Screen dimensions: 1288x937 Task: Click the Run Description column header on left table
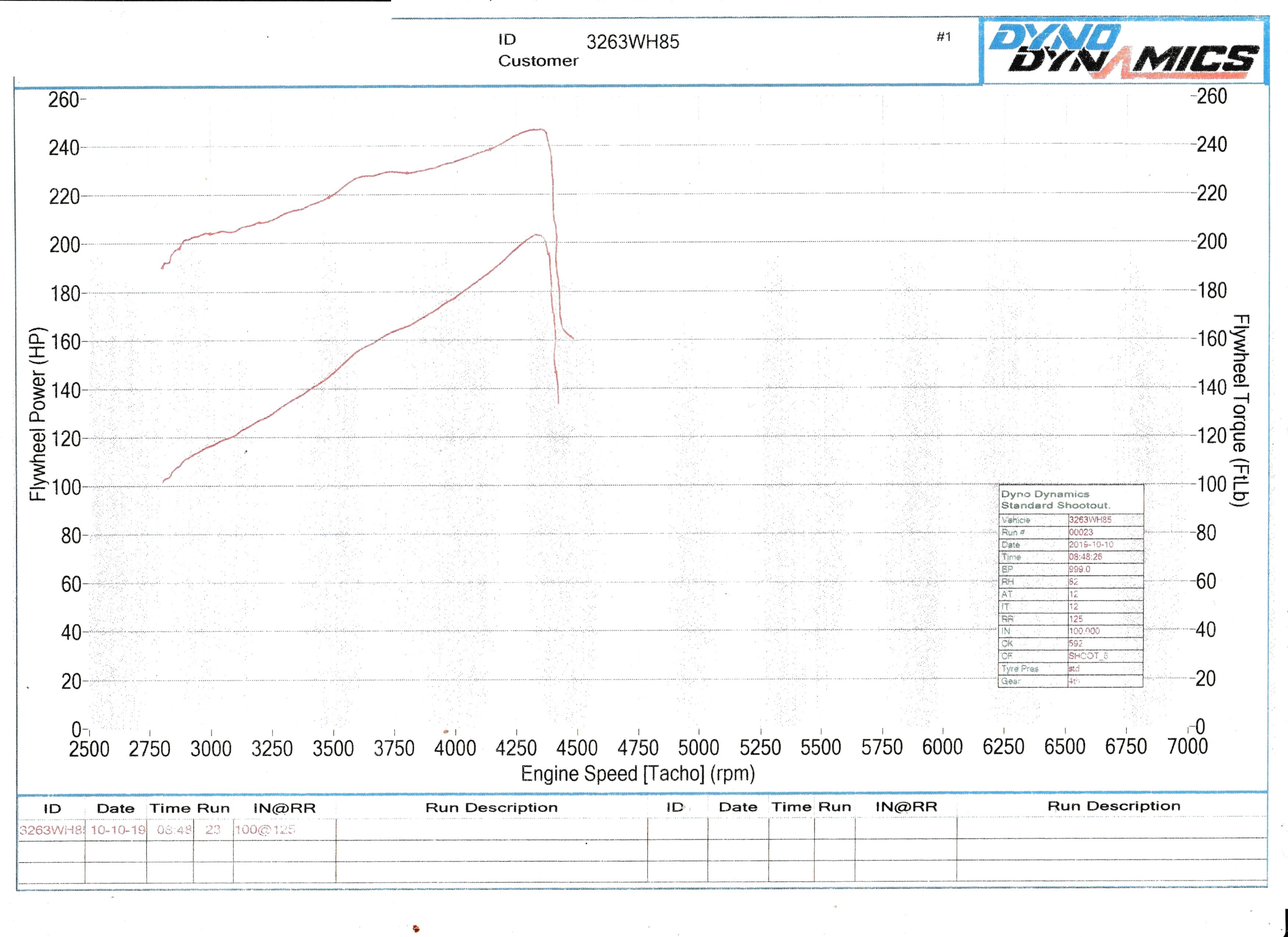click(x=491, y=808)
